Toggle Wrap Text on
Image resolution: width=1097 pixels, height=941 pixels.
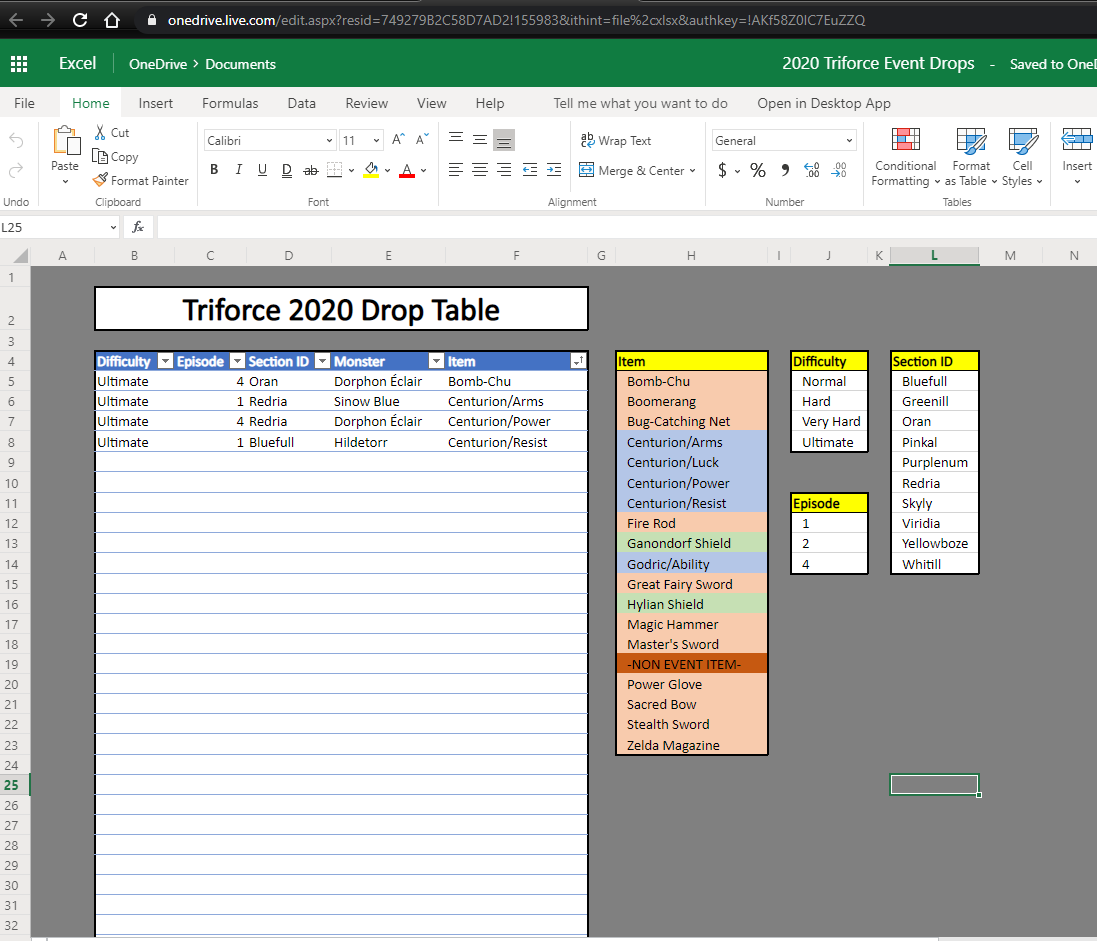pyautogui.click(x=616, y=141)
